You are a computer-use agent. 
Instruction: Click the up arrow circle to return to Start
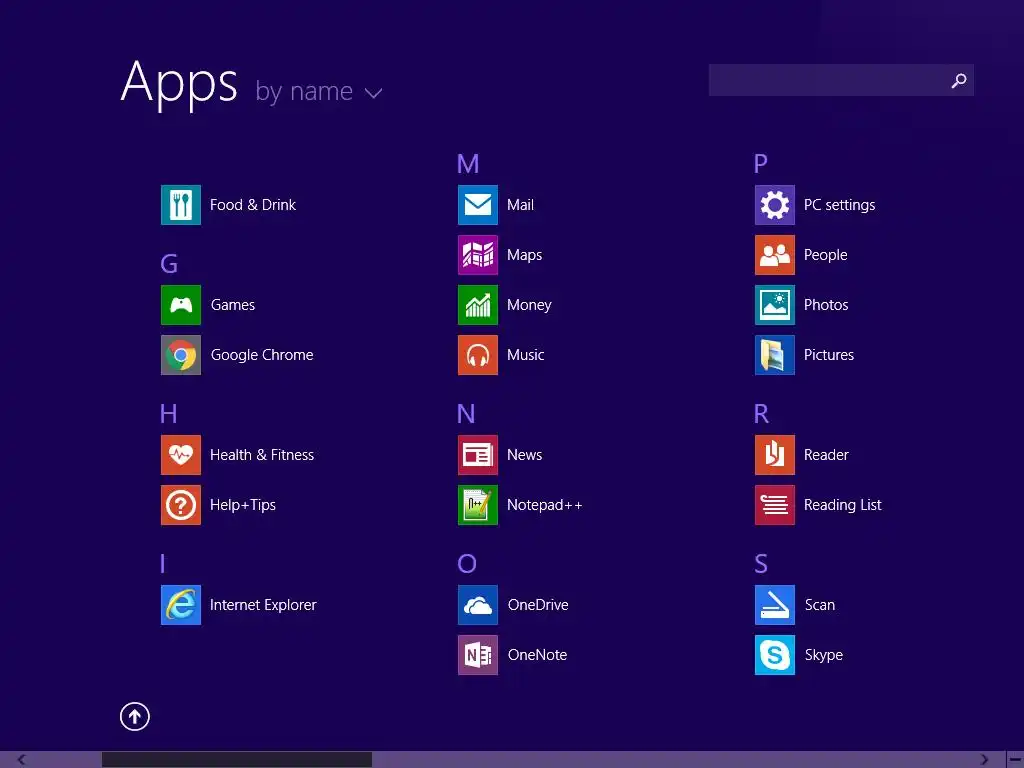[135, 717]
